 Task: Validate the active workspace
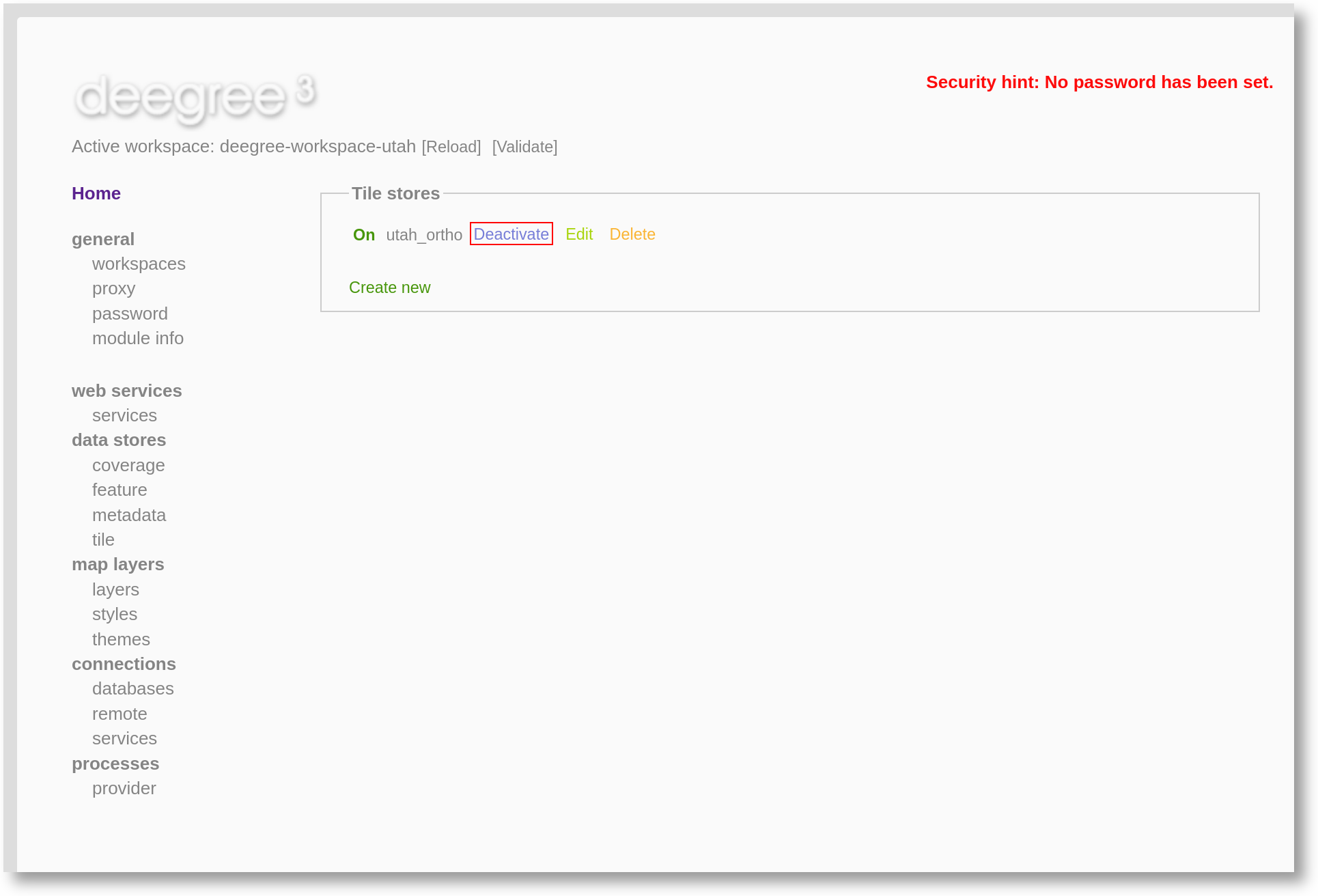pos(524,147)
